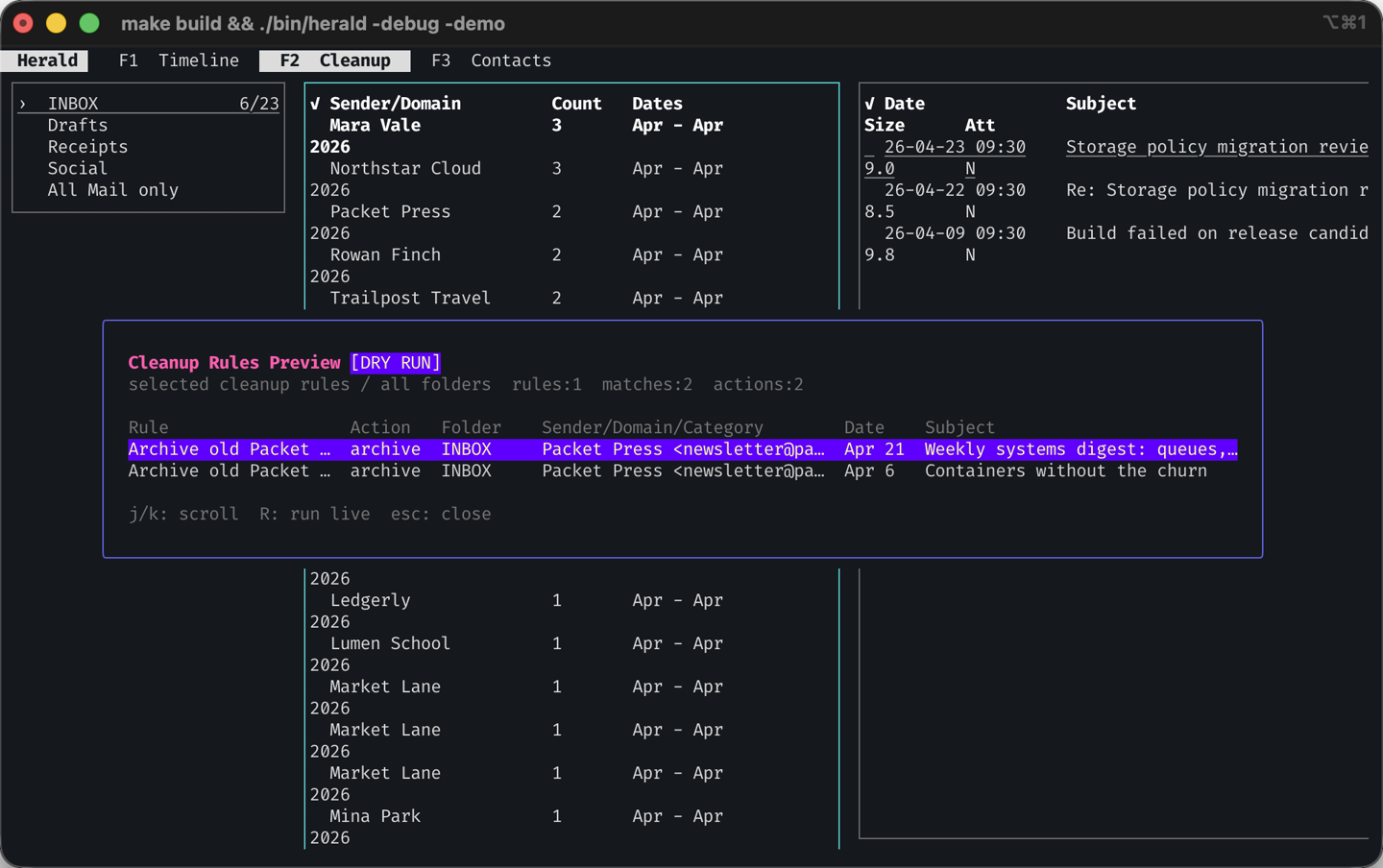
Task: Click the rules:1 summary counter
Action: click(x=546, y=384)
